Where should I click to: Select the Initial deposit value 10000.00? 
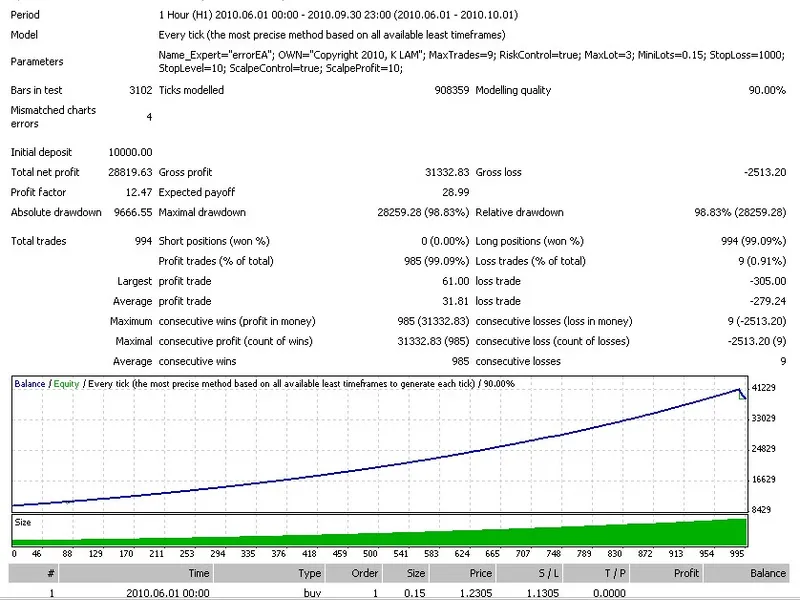130,152
